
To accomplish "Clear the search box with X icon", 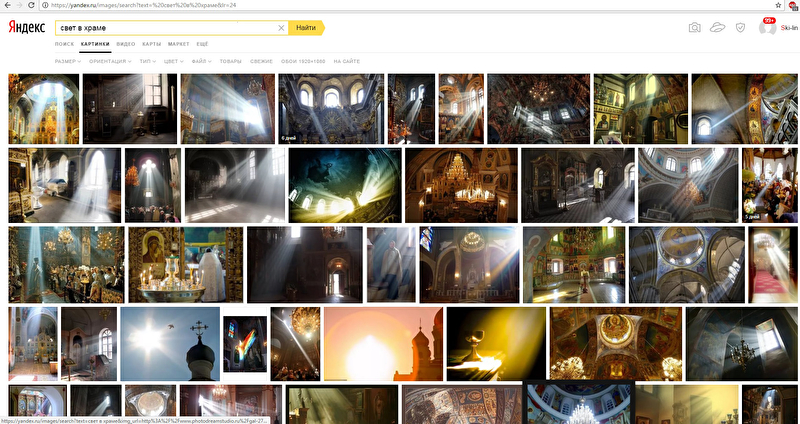I will click(x=281, y=28).
